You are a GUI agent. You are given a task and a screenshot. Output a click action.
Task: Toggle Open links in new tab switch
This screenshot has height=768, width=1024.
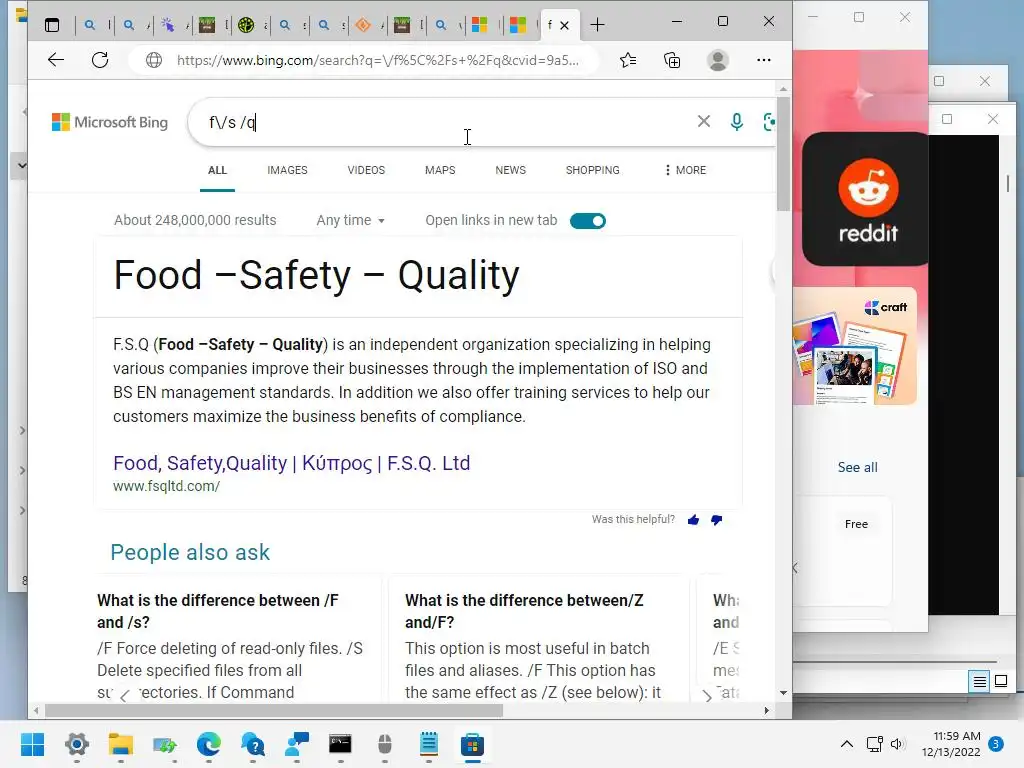click(x=588, y=221)
